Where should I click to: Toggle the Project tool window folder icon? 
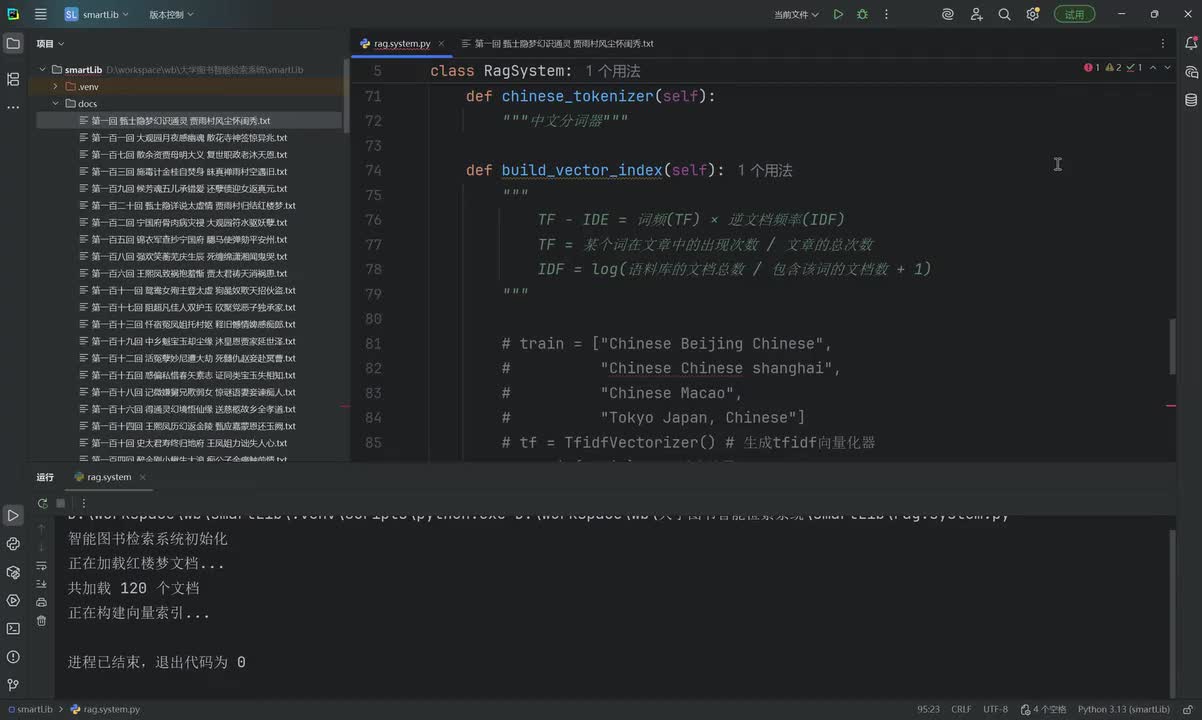(x=13, y=43)
